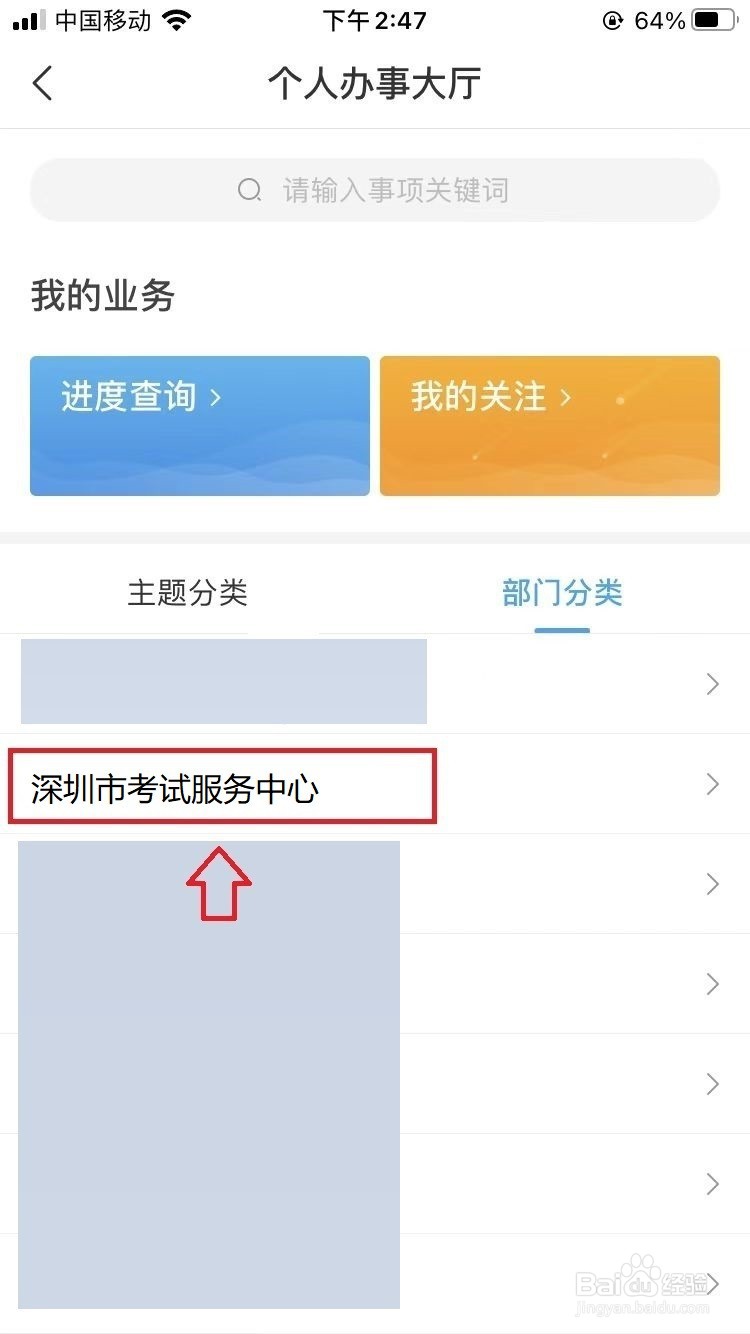The width and height of the screenshot is (750, 1334).
Task: Tap the 下午2:47 clock in status bar
Action: pyautogui.click(x=375, y=20)
